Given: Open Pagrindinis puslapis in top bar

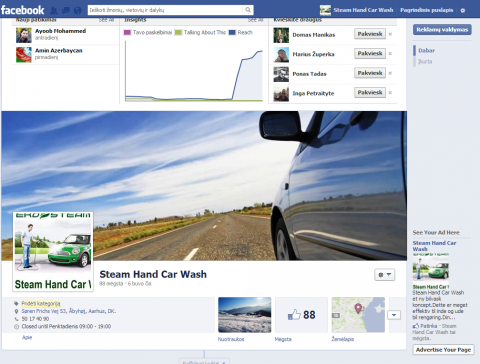Looking at the screenshot, I should coord(427,10).
